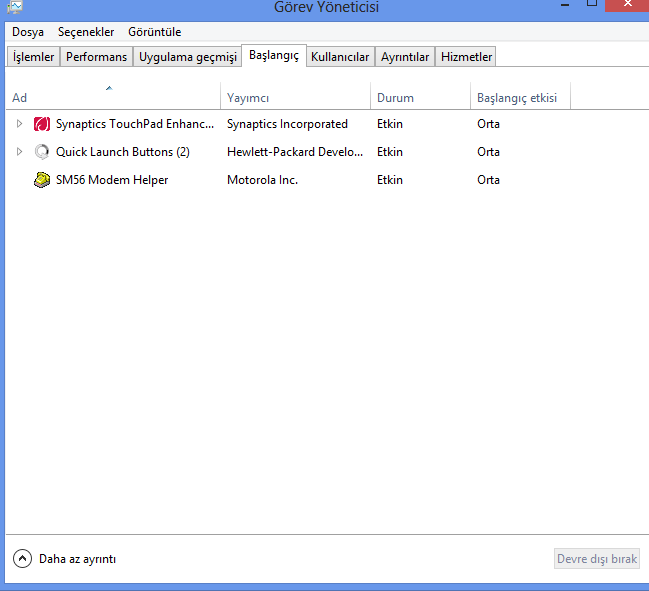This screenshot has height=591, width=649.
Task: Click the SM56 Modem Helper phone icon
Action: coord(42,180)
